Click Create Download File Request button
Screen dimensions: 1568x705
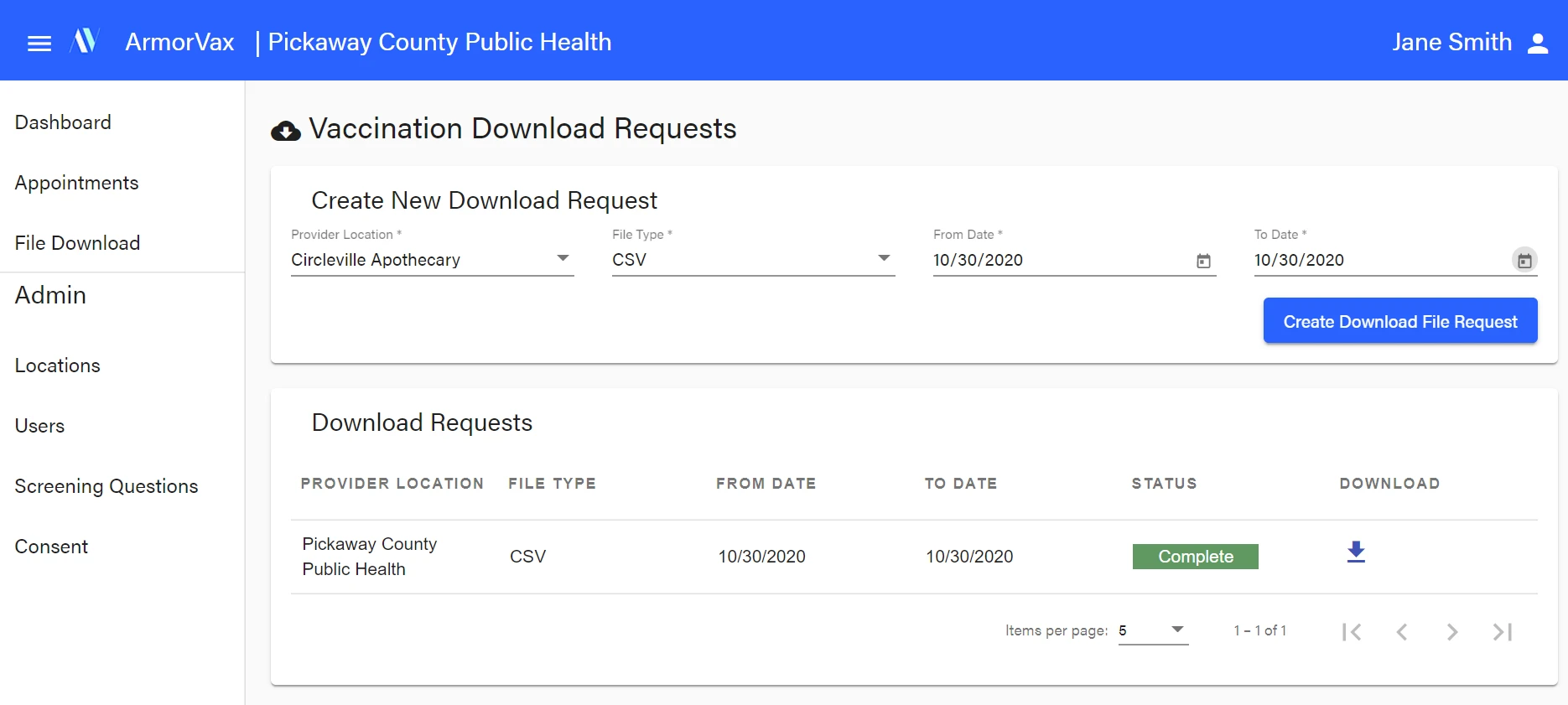(x=1400, y=321)
